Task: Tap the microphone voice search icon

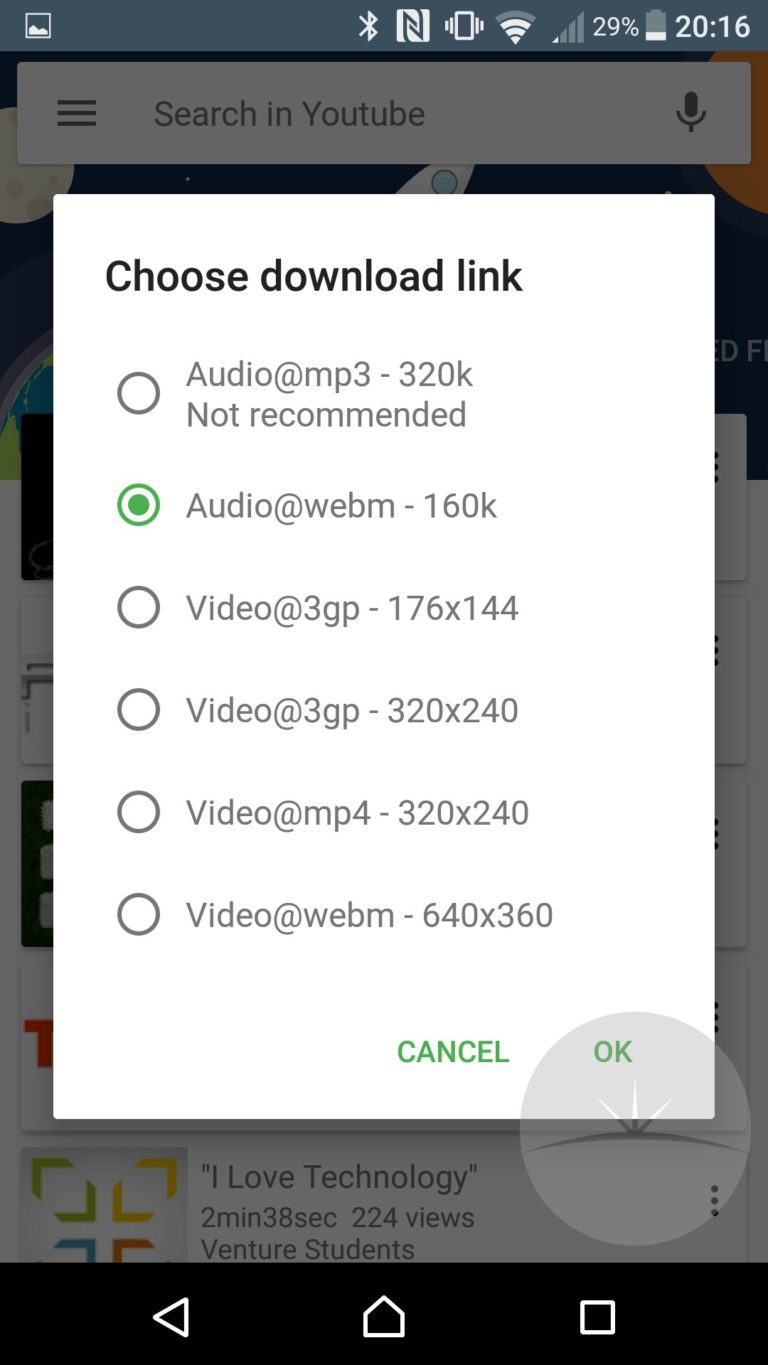Action: [690, 113]
